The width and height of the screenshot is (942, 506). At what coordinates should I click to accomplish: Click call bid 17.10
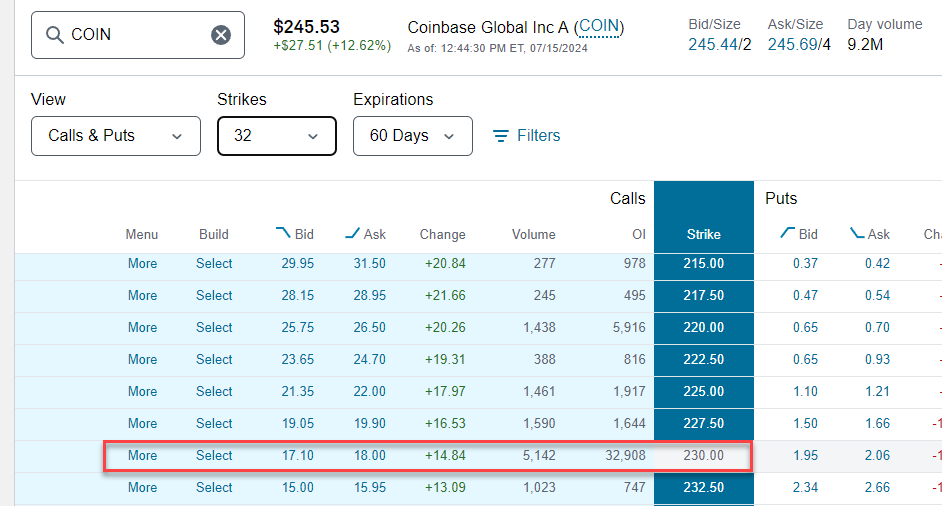[x=297, y=456]
